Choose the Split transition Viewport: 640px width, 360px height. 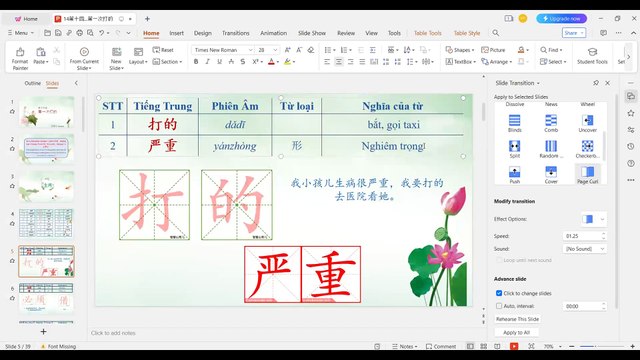point(514,149)
